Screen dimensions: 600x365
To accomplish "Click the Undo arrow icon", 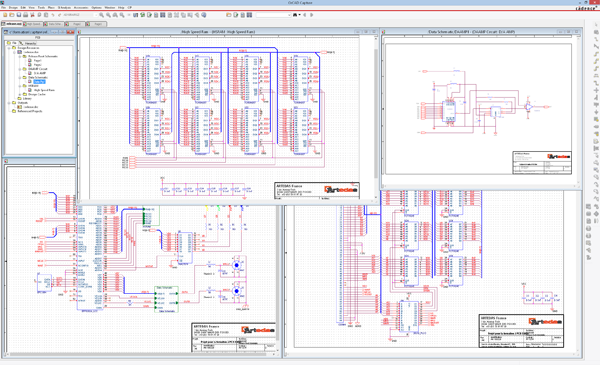I will point(53,15).
